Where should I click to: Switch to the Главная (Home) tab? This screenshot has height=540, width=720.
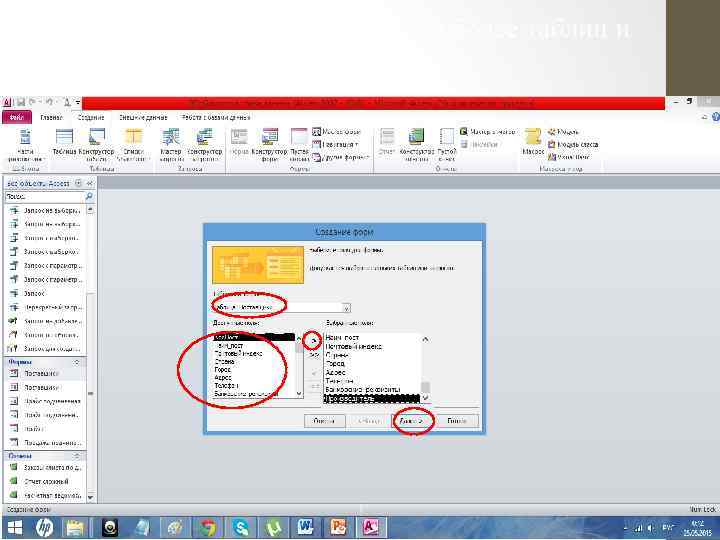[51, 118]
